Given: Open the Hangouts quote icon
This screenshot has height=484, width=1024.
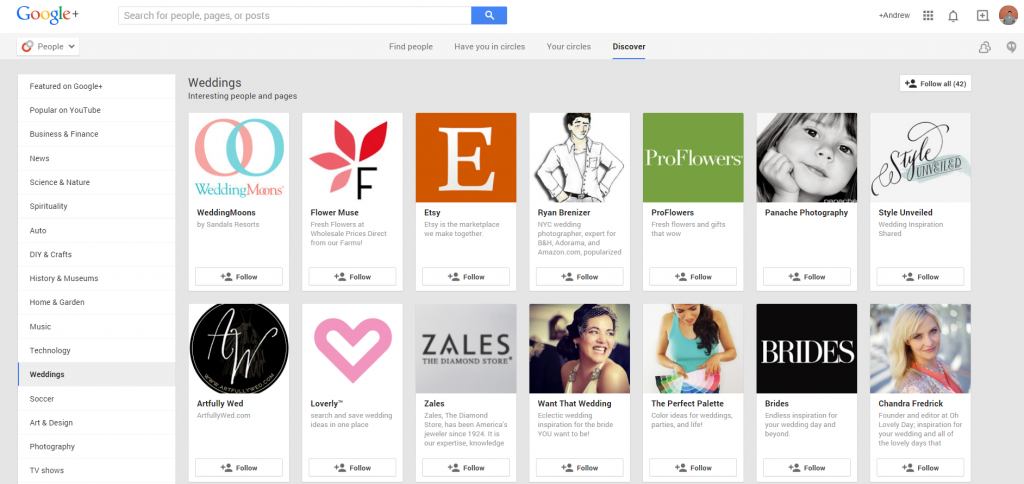Looking at the screenshot, I should [1011, 46].
